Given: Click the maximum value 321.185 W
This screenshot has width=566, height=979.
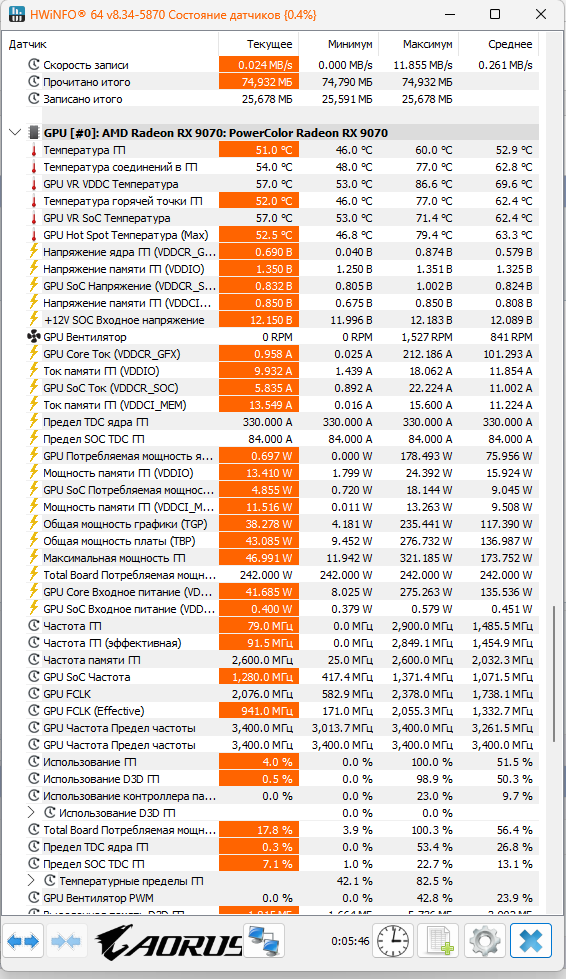Looking at the screenshot, I should [x=423, y=558].
